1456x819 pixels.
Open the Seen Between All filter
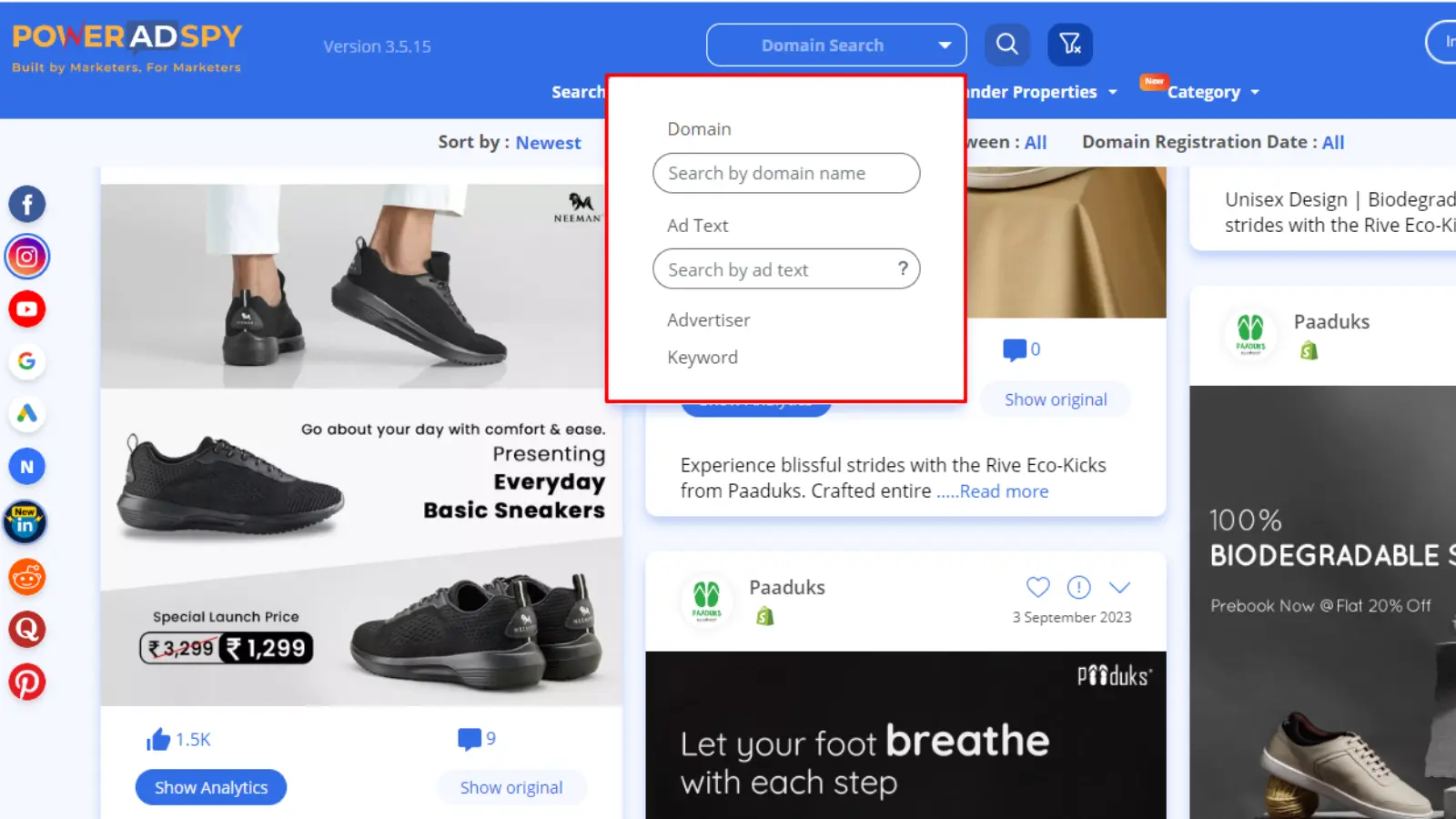(1036, 142)
